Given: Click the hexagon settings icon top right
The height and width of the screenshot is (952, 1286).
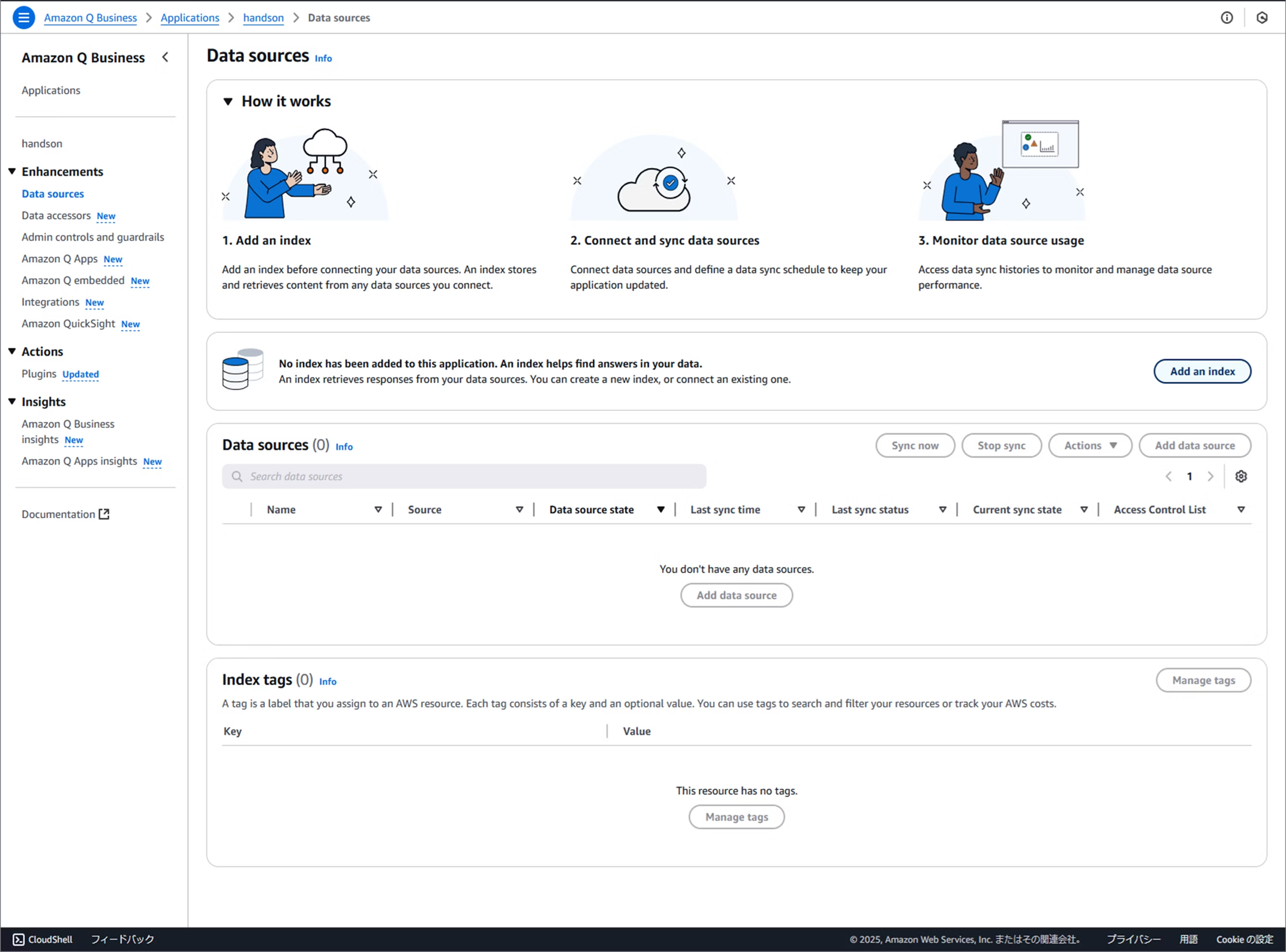Looking at the screenshot, I should click(1262, 17).
